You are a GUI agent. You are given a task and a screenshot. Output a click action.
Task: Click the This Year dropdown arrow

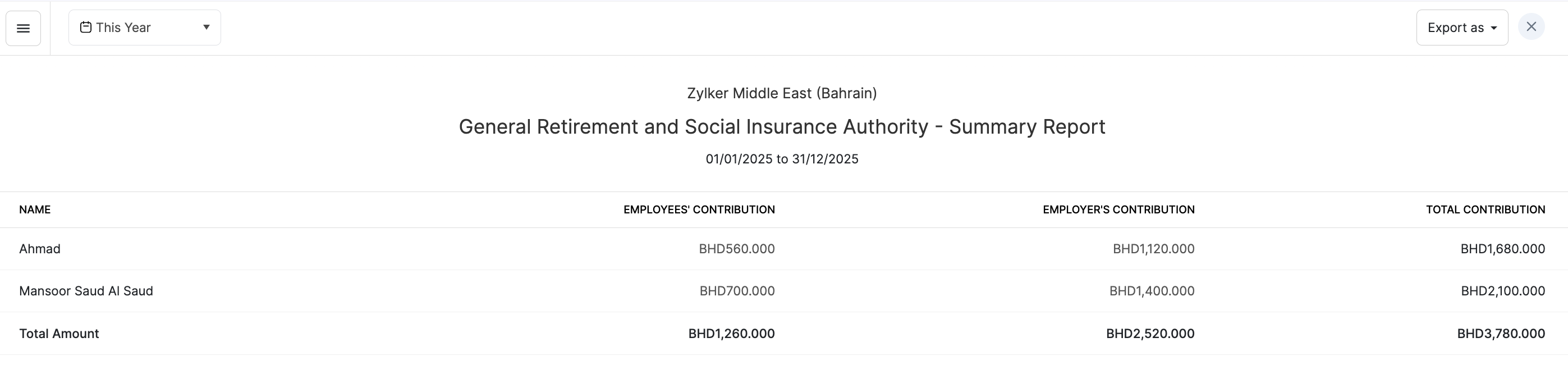tap(207, 28)
